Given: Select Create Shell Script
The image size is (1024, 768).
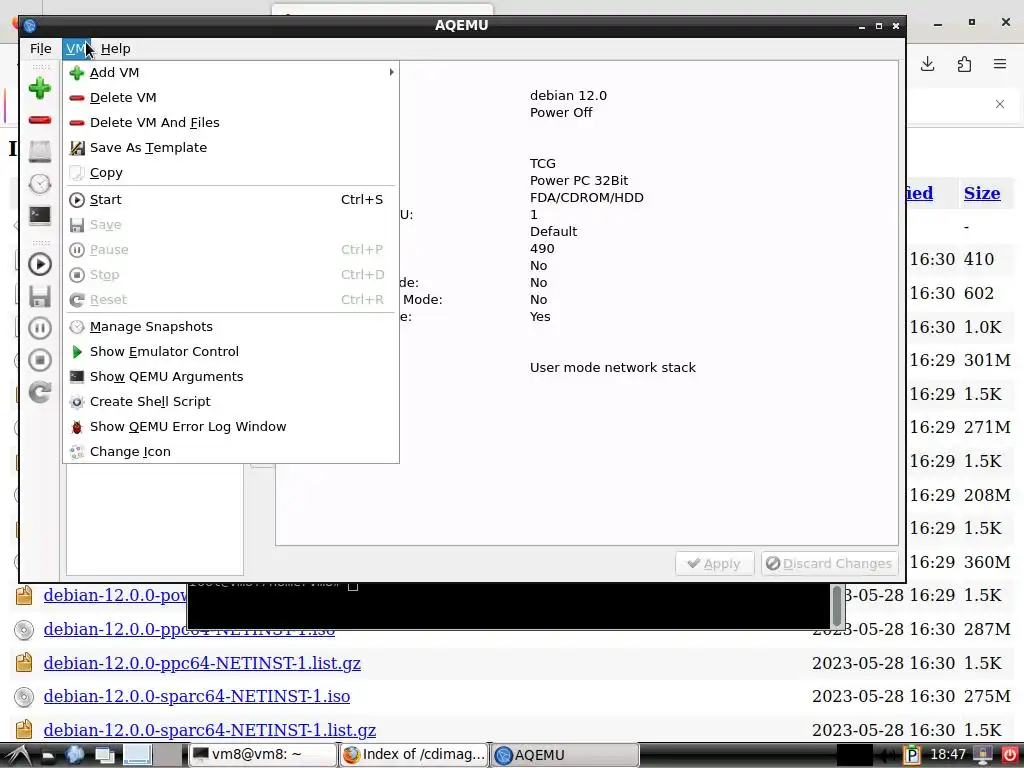Looking at the screenshot, I should (x=231, y=402).
